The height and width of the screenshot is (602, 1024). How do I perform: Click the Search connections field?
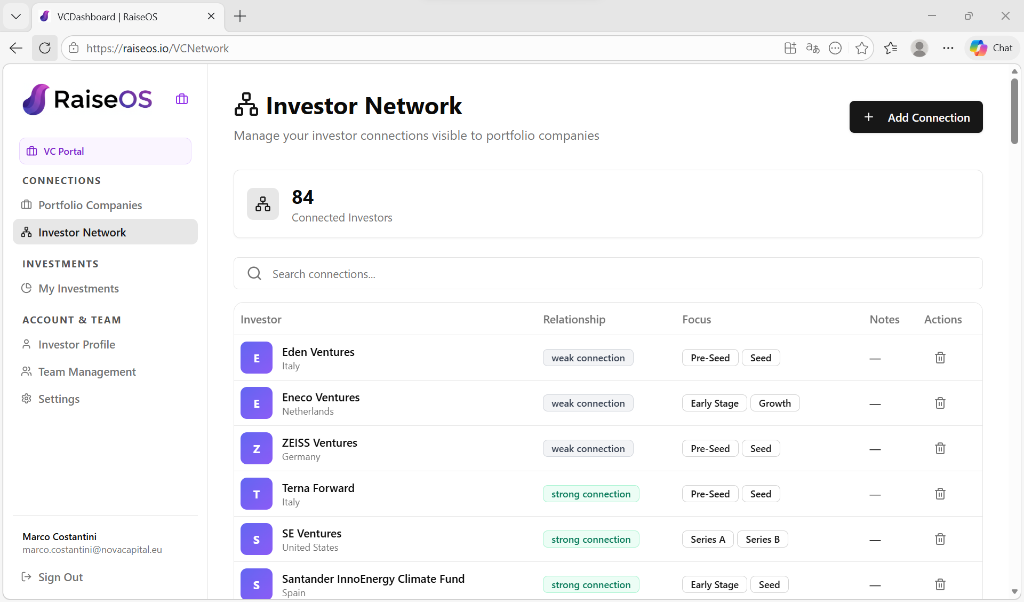608,274
